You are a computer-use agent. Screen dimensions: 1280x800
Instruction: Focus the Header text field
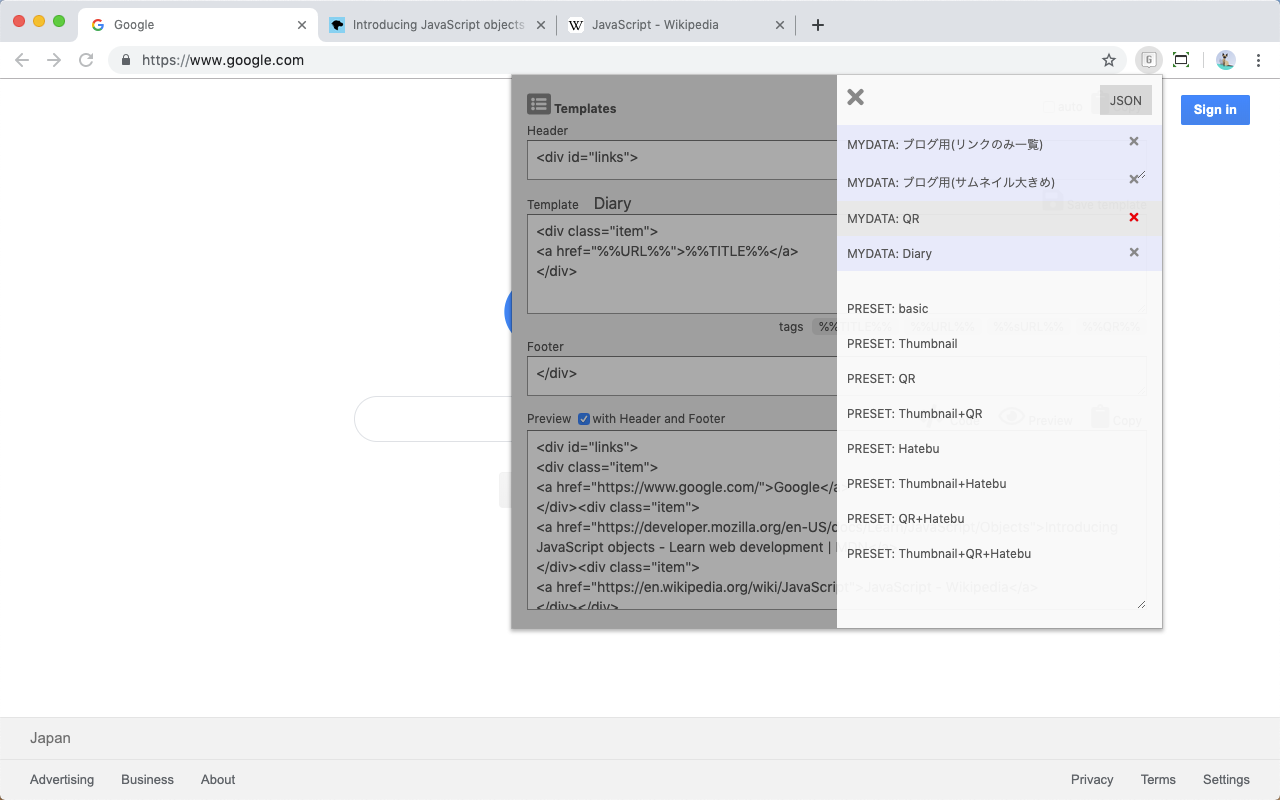coord(682,160)
